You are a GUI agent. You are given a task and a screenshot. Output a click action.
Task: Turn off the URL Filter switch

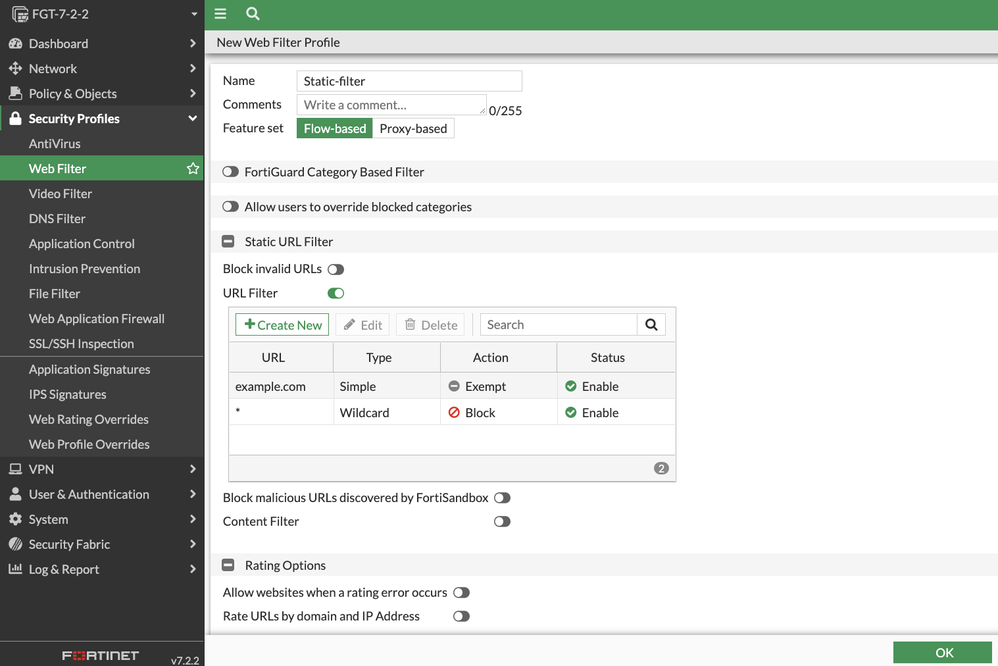coord(335,293)
